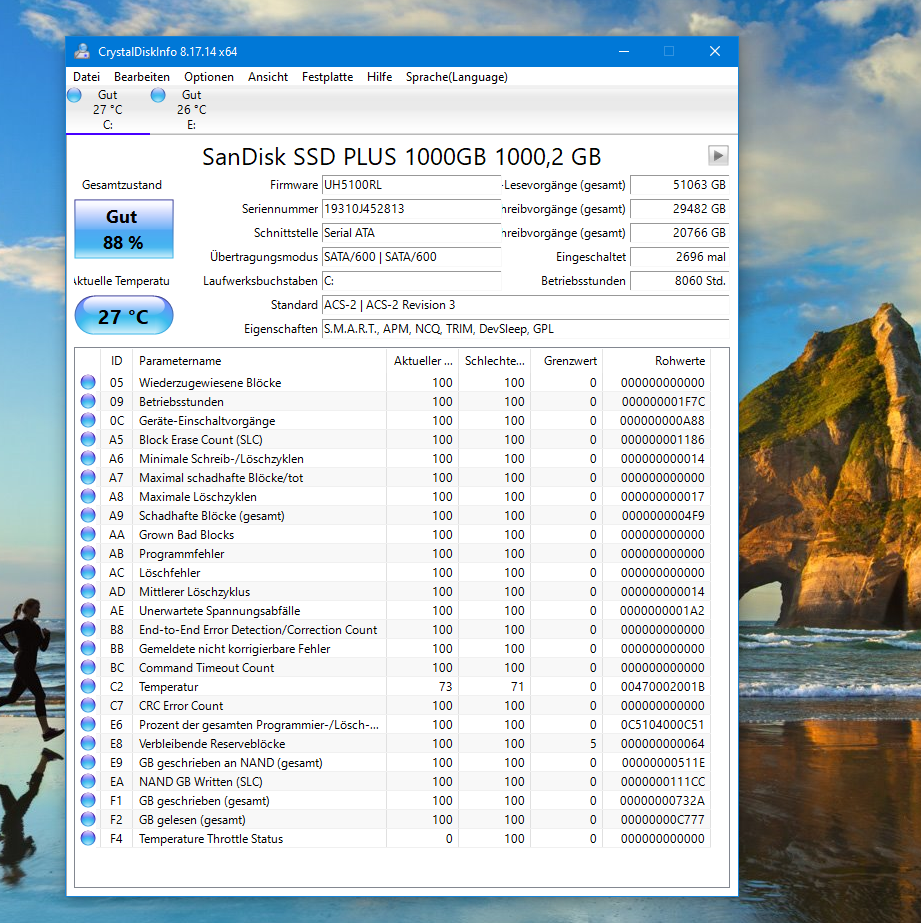
Task: Click the Gut 88 % health status button
Action: (124, 229)
